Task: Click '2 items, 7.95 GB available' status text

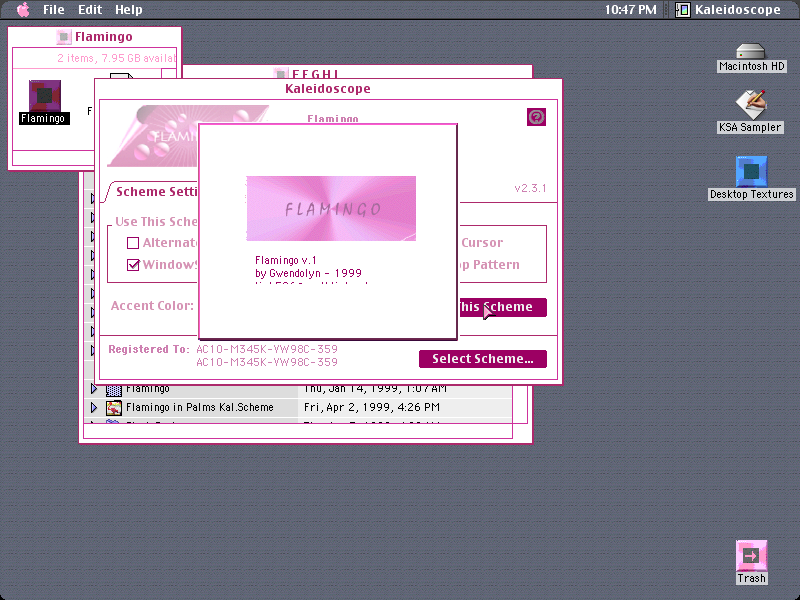Action: [117, 58]
